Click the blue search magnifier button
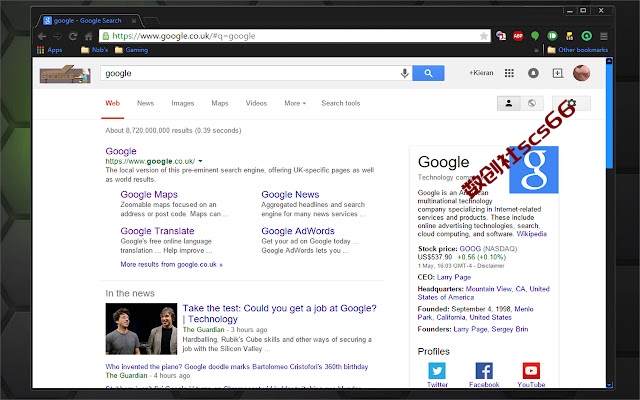 (x=428, y=73)
